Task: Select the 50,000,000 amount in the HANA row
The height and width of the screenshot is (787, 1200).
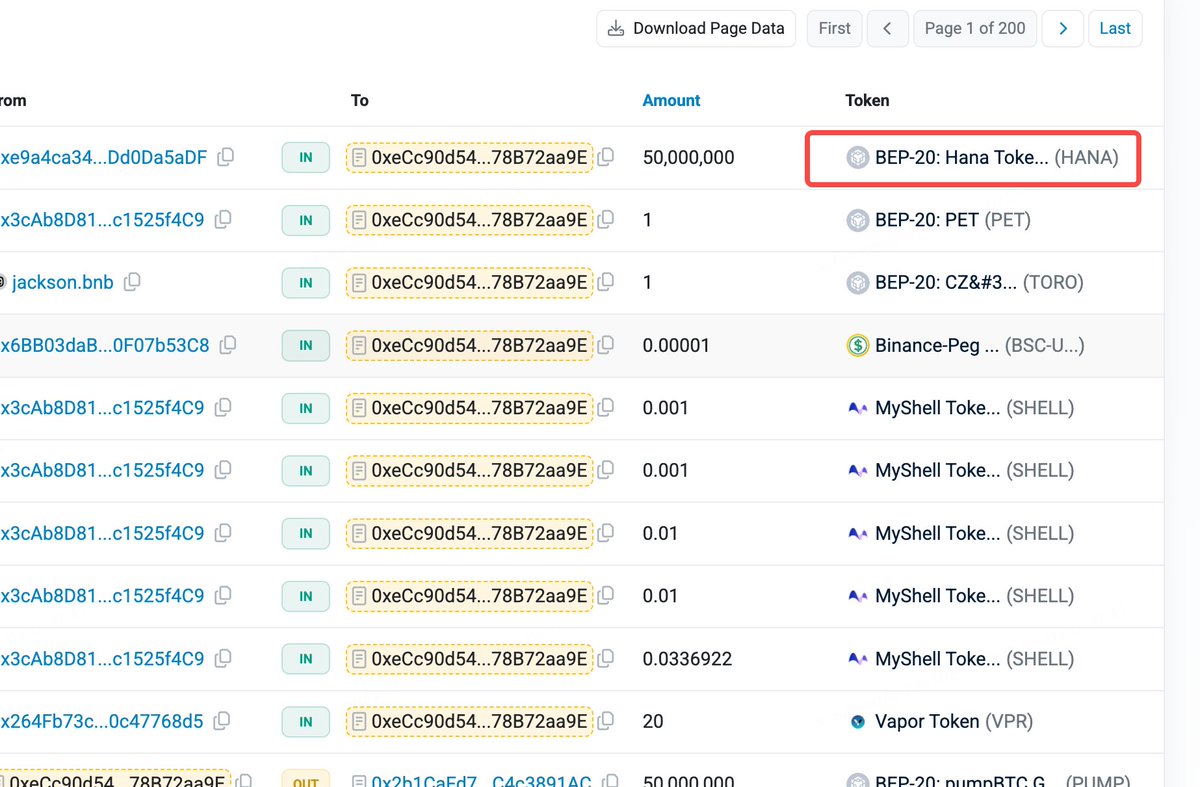Action: point(689,157)
